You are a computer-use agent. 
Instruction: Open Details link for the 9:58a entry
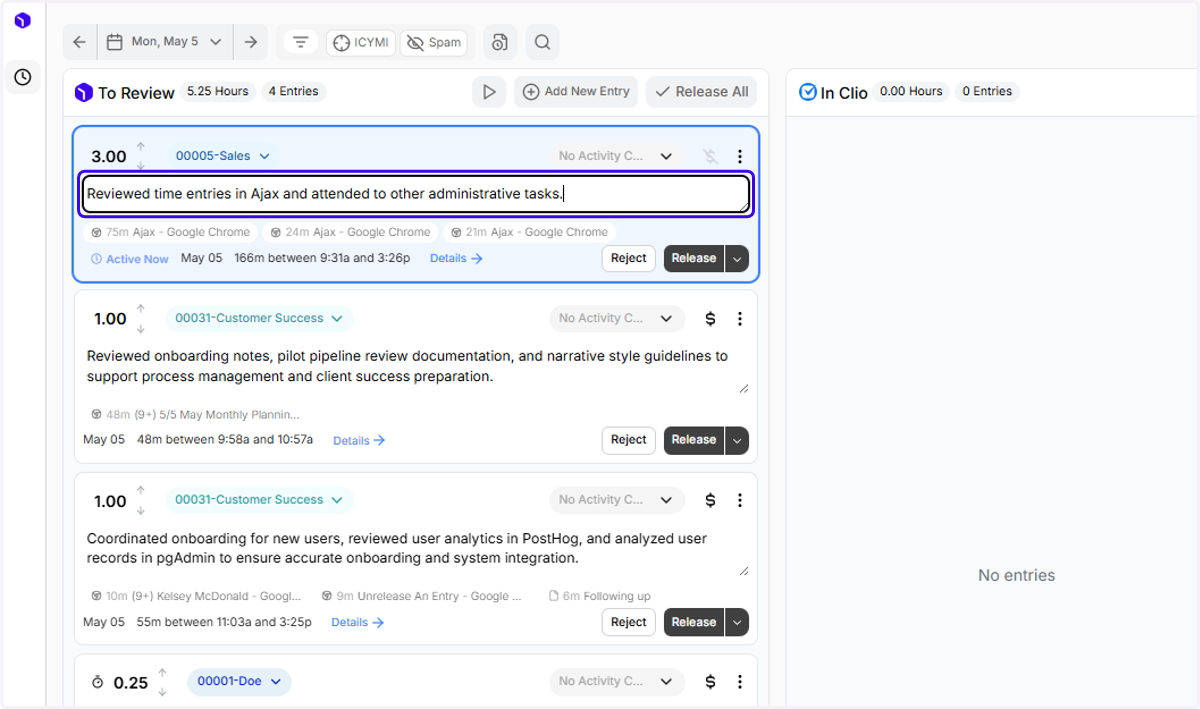359,440
